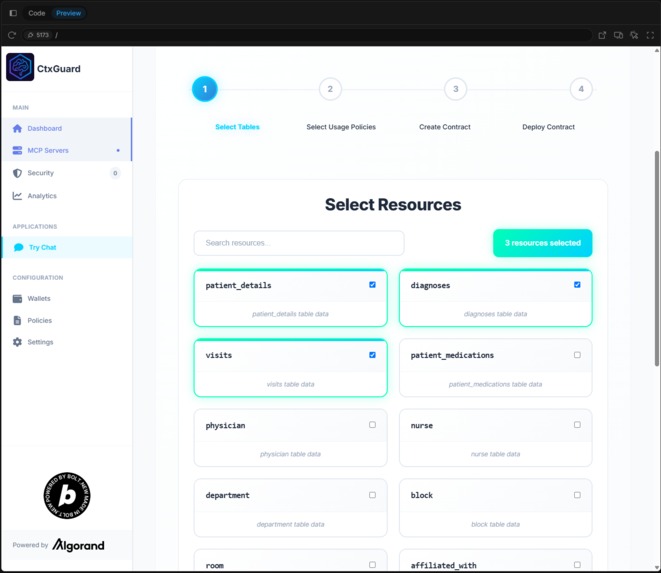Viewport: 661px width, 573px height.
Task: Uncheck the patient_details checkbox
Action: click(372, 285)
